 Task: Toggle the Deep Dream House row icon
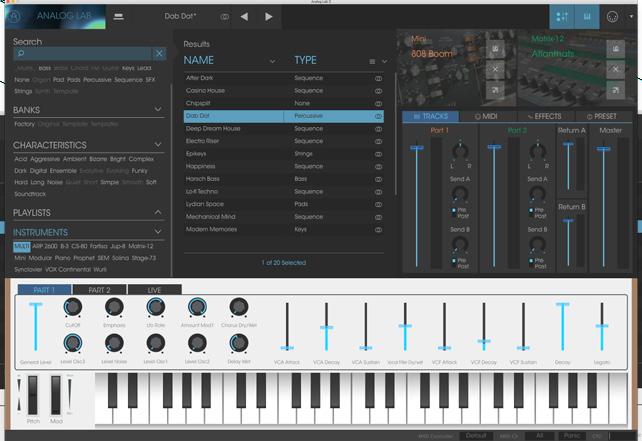(378, 129)
